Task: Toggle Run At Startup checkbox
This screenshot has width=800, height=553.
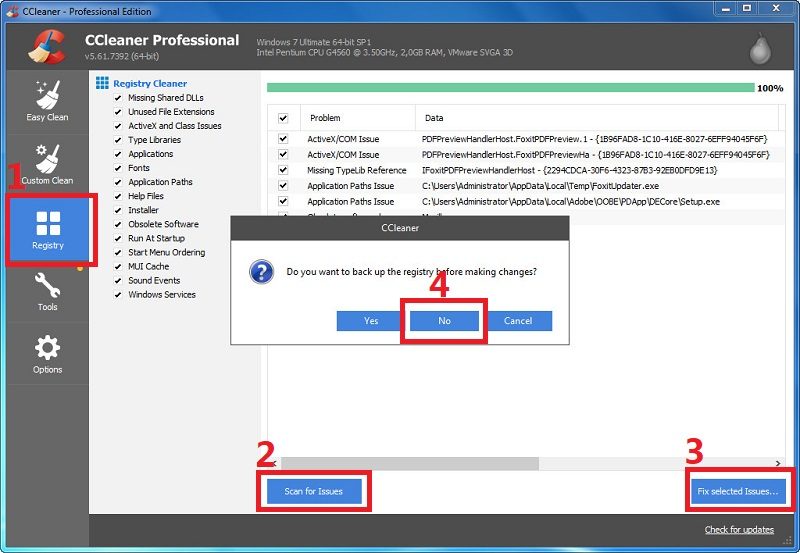Action: pos(118,238)
